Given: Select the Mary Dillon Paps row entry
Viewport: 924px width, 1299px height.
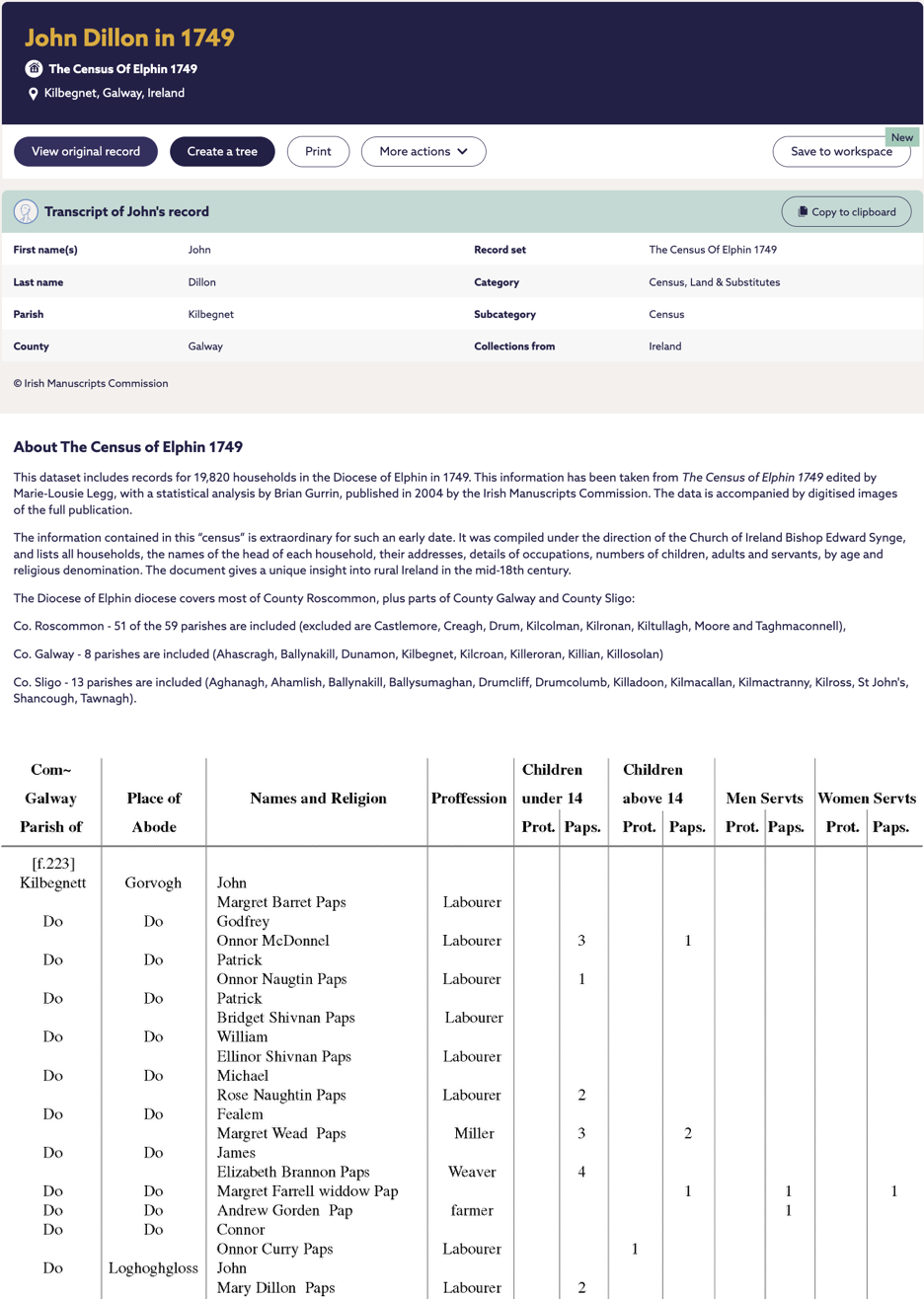Looking at the screenshot, I should [x=275, y=1287].
